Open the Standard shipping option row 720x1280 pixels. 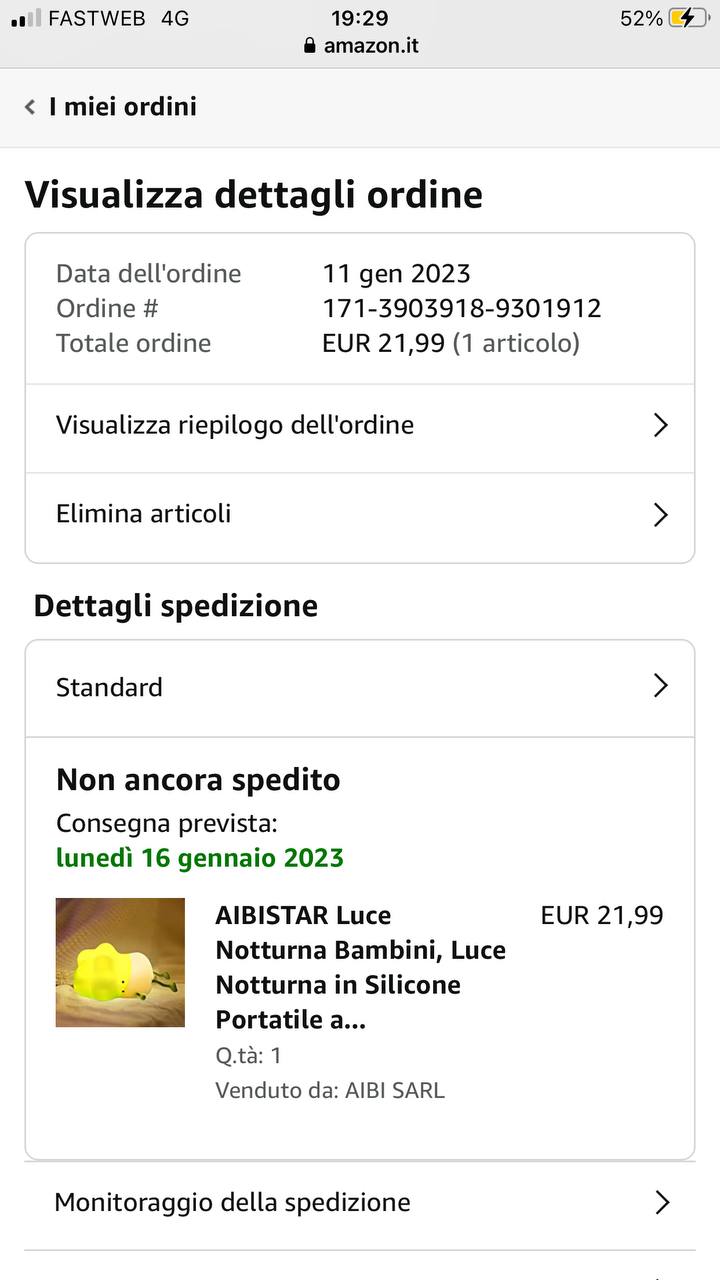click(x=360, y=688)
